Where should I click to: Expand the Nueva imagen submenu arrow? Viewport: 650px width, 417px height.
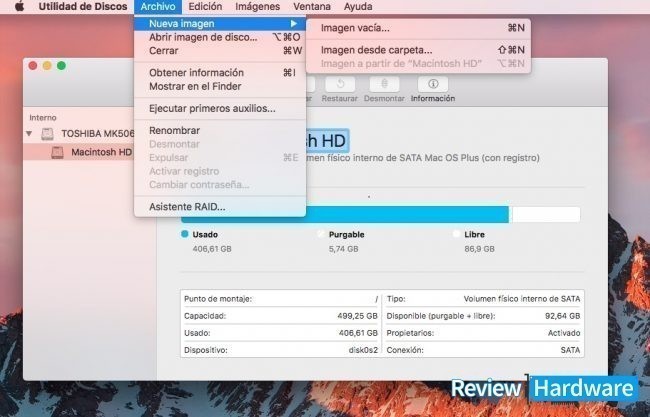click(293, 24)
